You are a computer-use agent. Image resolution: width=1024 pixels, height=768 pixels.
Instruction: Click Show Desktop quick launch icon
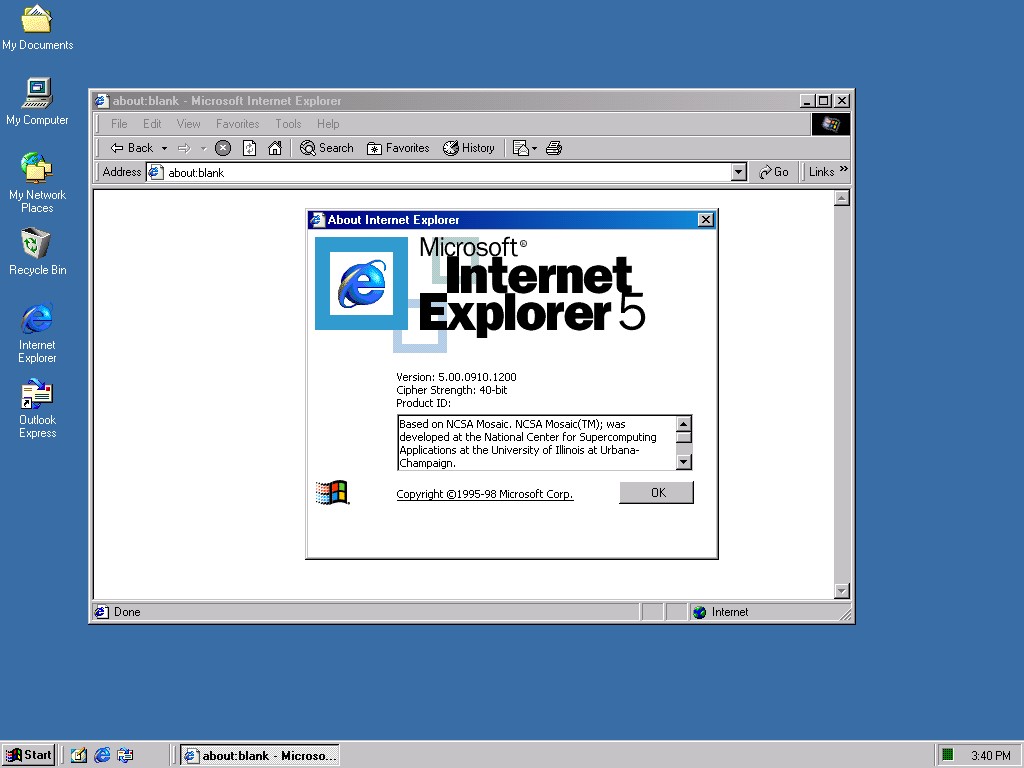[78, 756]
